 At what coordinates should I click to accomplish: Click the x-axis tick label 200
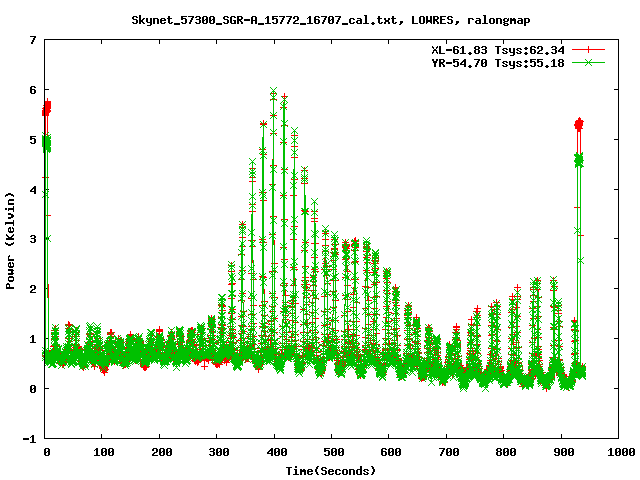tap(161, 452)
